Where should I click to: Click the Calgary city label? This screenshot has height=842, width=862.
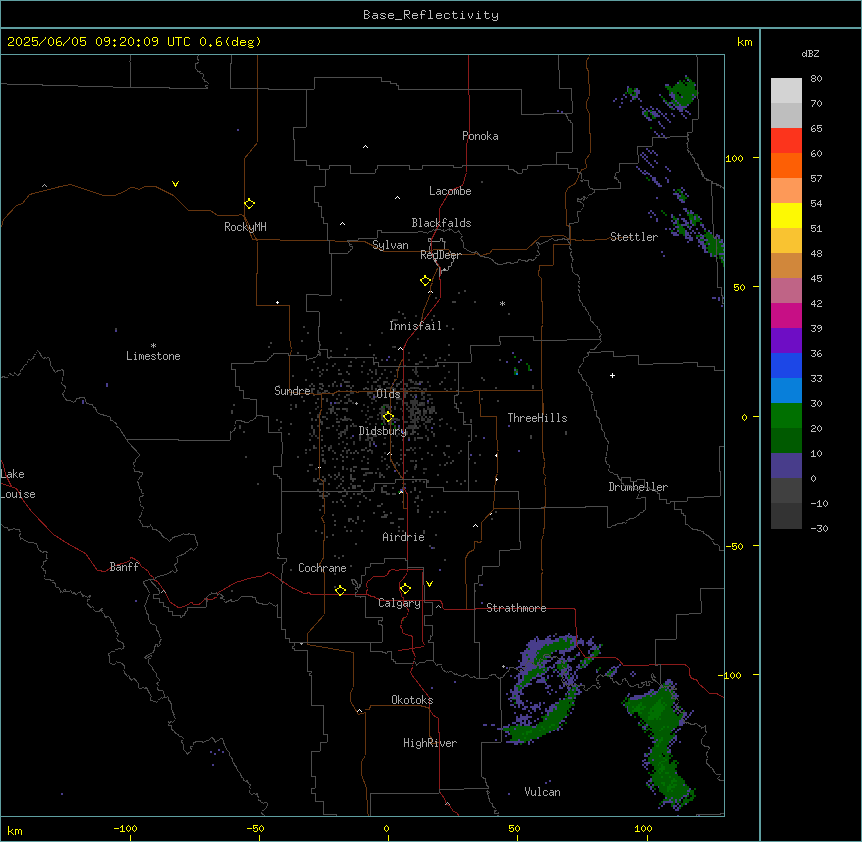399,603
